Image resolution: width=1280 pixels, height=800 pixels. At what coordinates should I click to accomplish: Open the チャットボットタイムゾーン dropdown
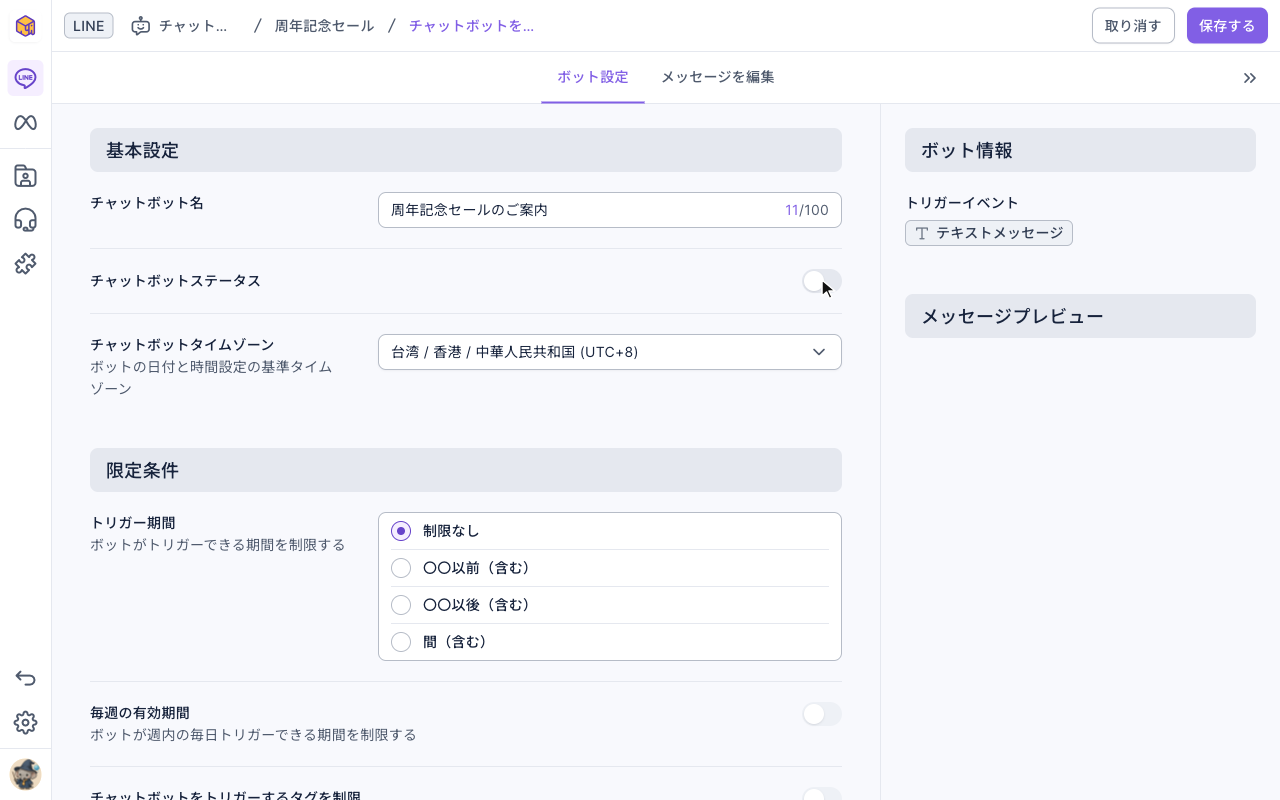click(610, 352)
